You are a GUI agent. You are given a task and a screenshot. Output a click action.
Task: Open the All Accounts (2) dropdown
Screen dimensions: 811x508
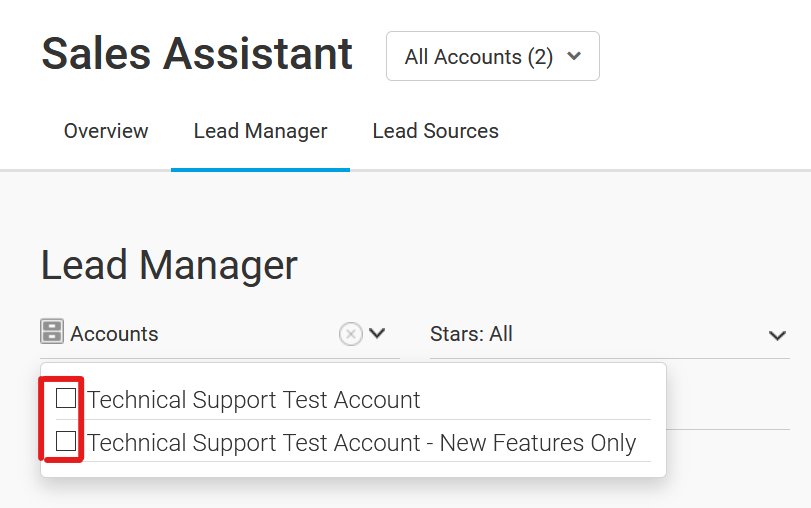pyautogui.click(x=493, y=56)
